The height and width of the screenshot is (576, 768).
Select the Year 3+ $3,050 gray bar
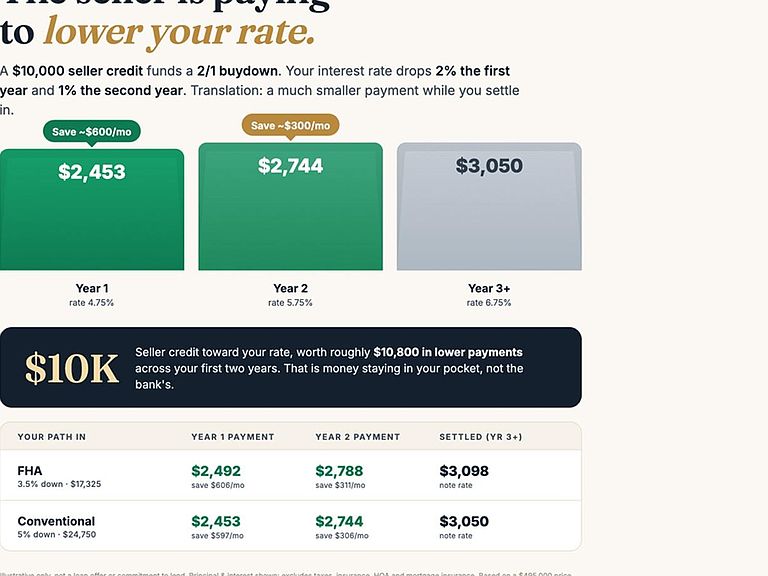489,206
